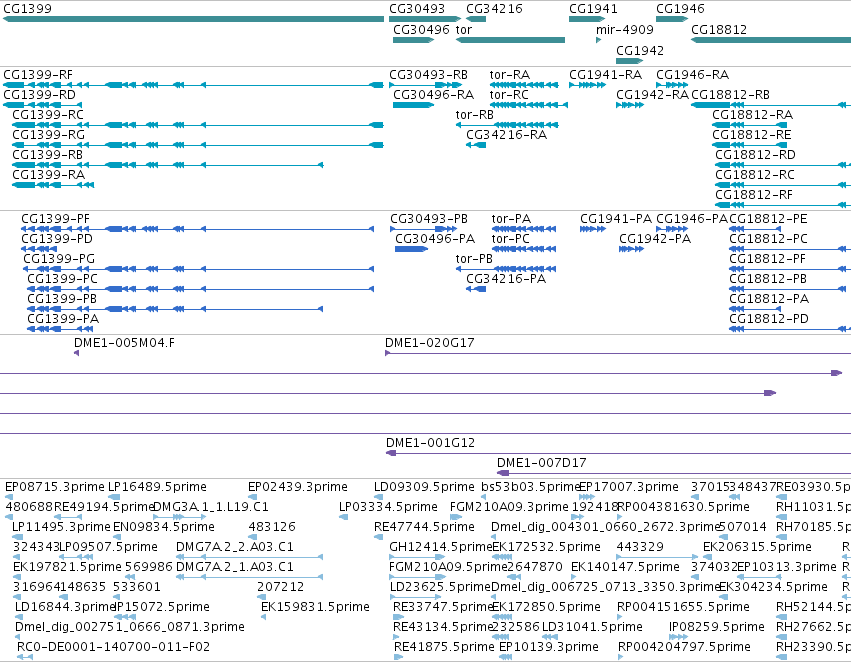The height and width of the screenshot is (662, 851).
Task: Select transcript CG1399-RA
Action: 53,185
